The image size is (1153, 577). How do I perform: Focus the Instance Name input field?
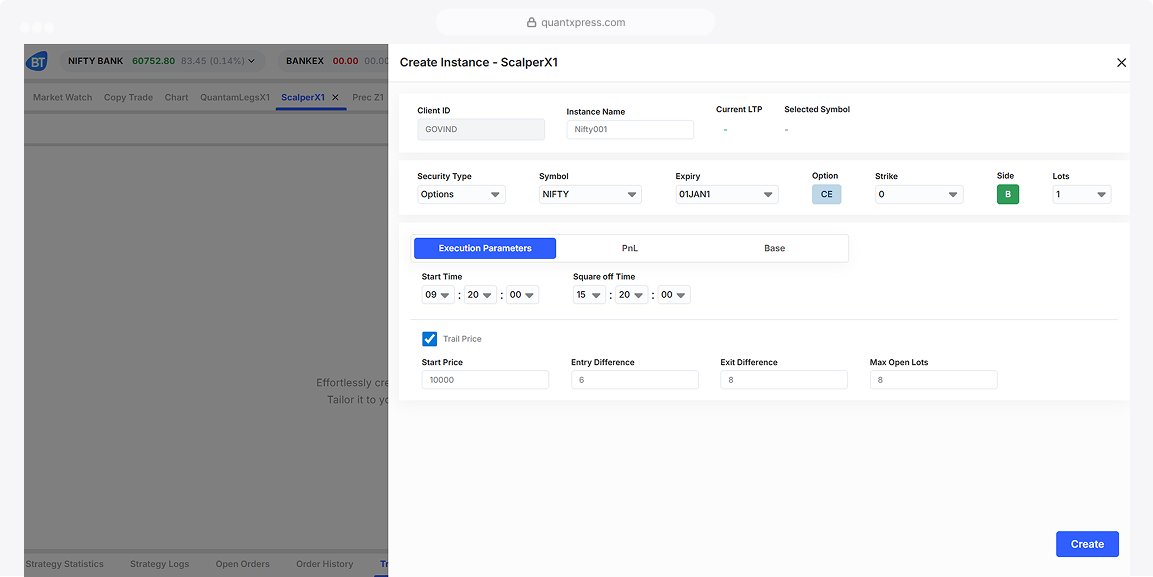[x=630, y=129]
